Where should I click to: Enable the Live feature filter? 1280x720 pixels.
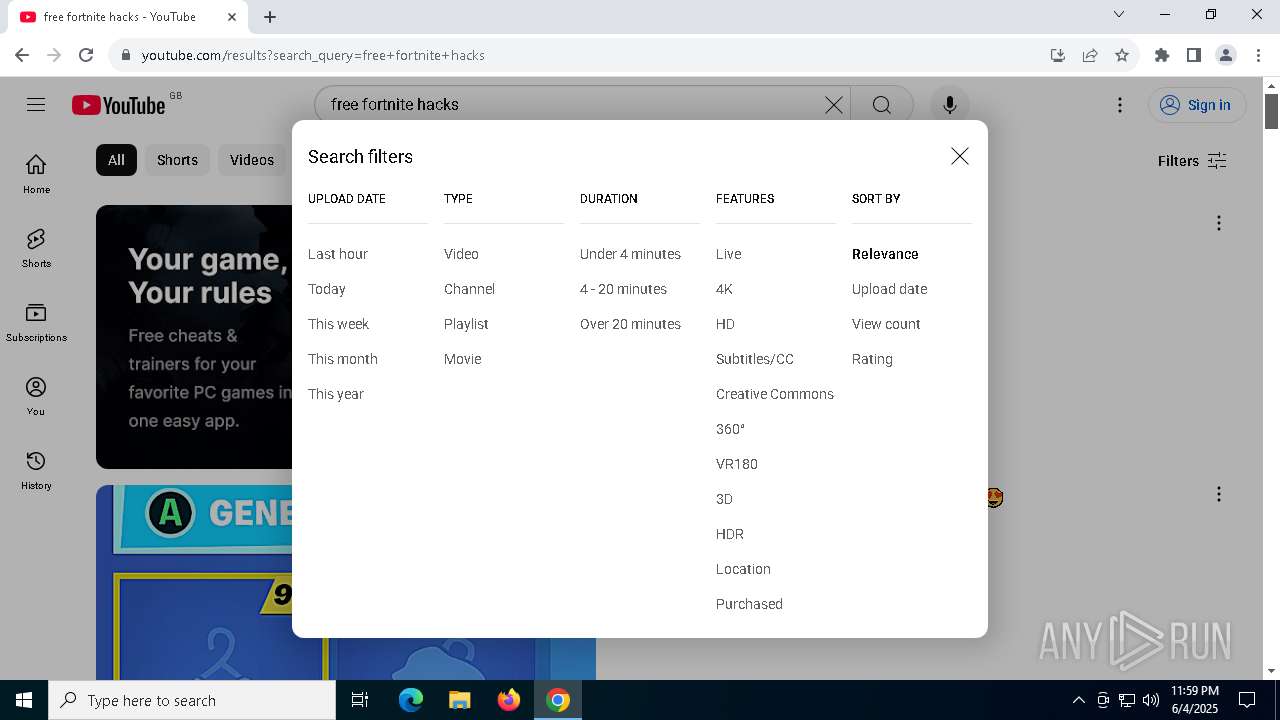pos(728,254)
